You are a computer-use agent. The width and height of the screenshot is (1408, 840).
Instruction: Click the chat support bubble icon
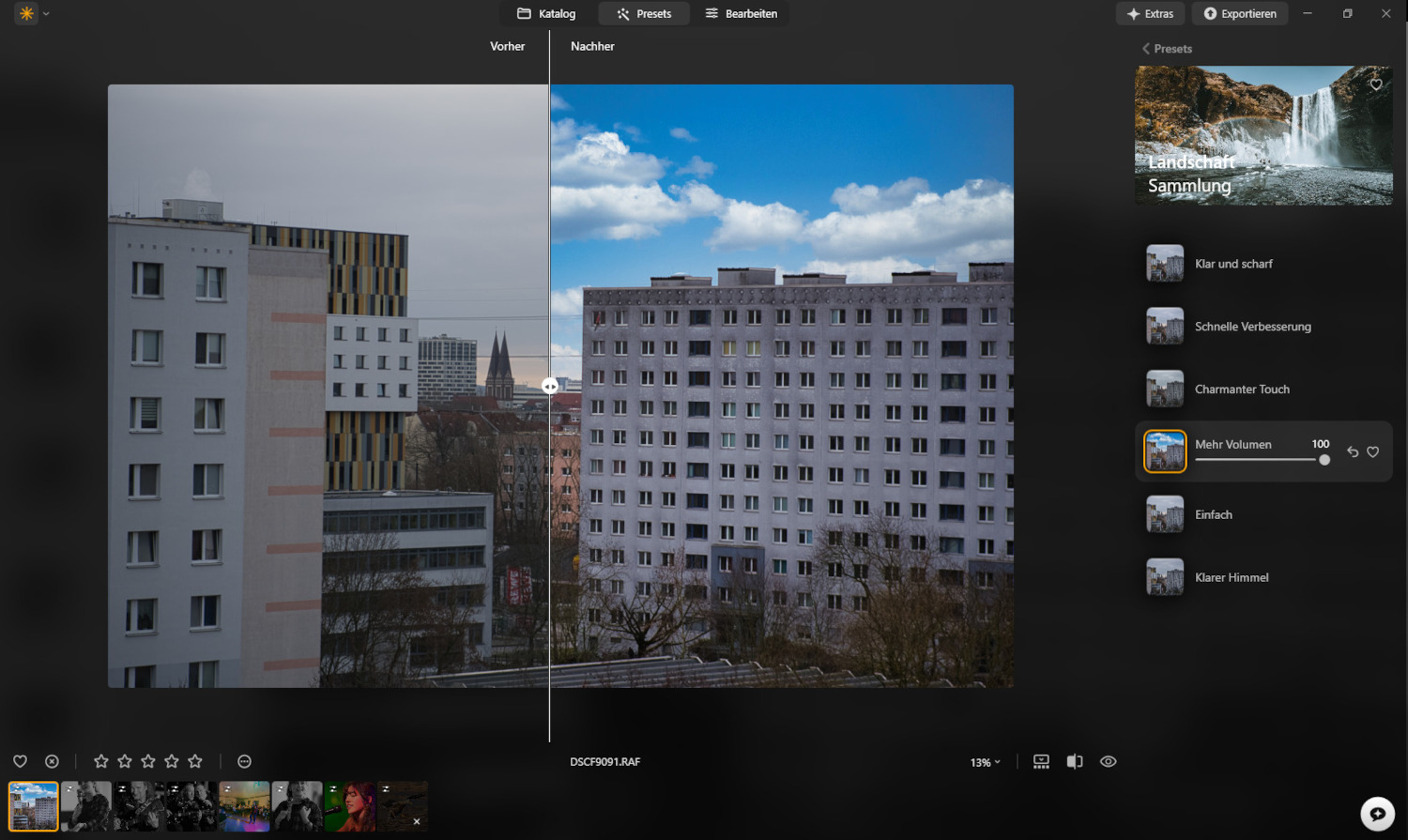tap(1377, 813)
